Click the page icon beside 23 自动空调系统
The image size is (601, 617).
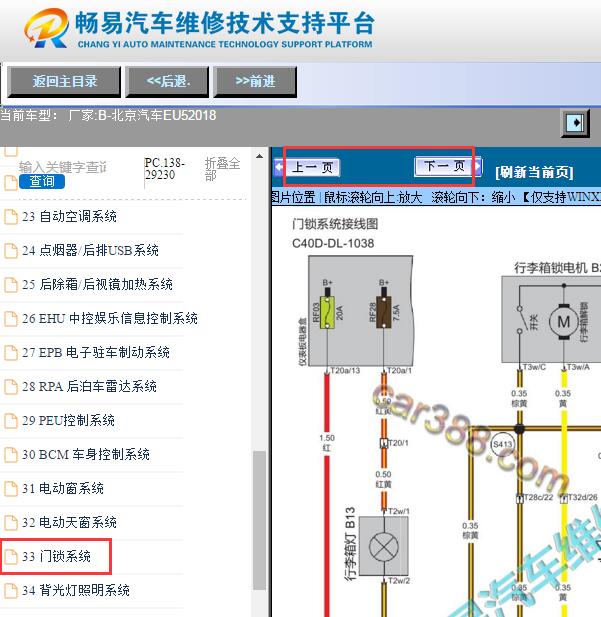(x=11, y=216)
